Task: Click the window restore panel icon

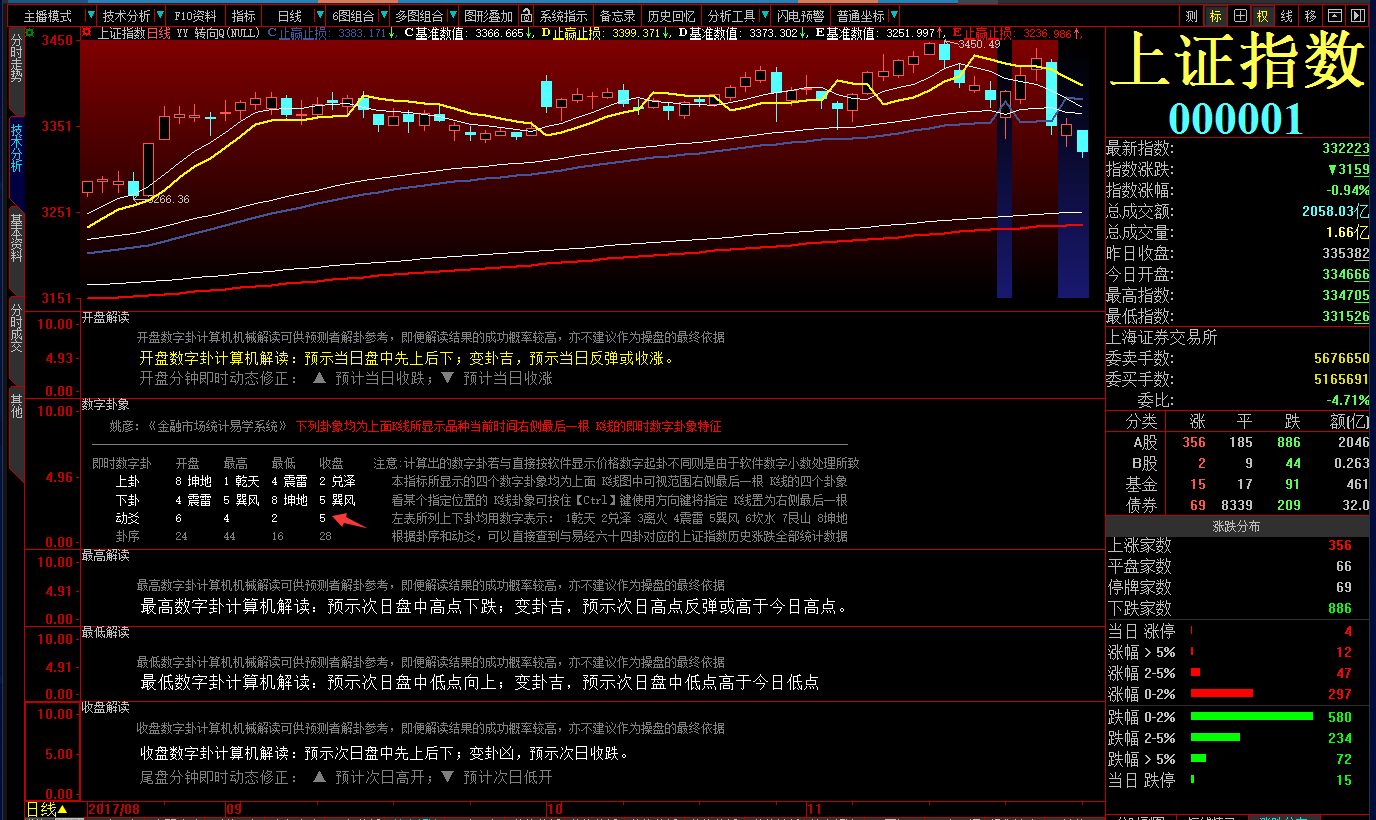Action: pos(1334,16)
